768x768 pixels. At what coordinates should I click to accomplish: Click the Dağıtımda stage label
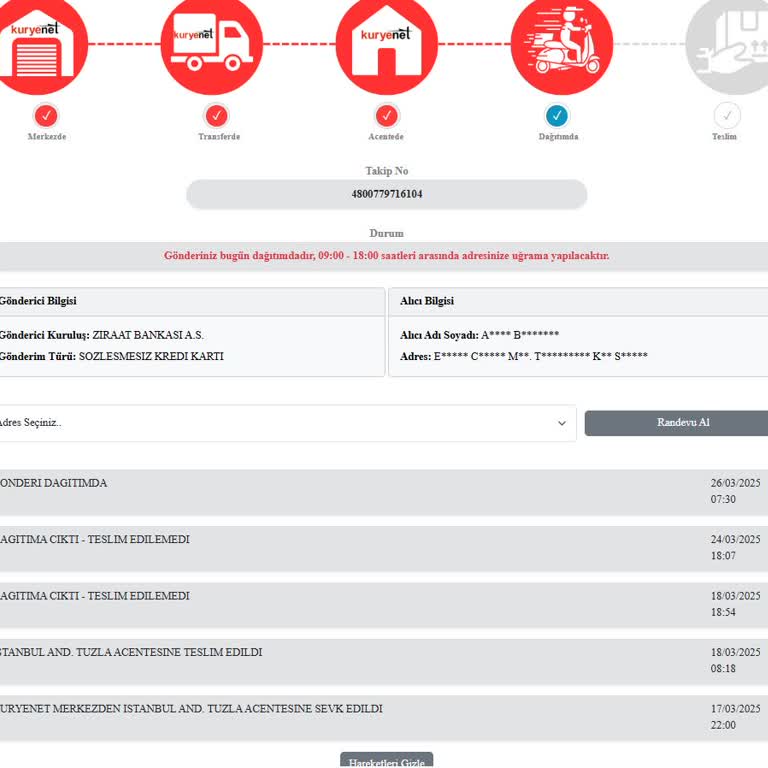558,137
